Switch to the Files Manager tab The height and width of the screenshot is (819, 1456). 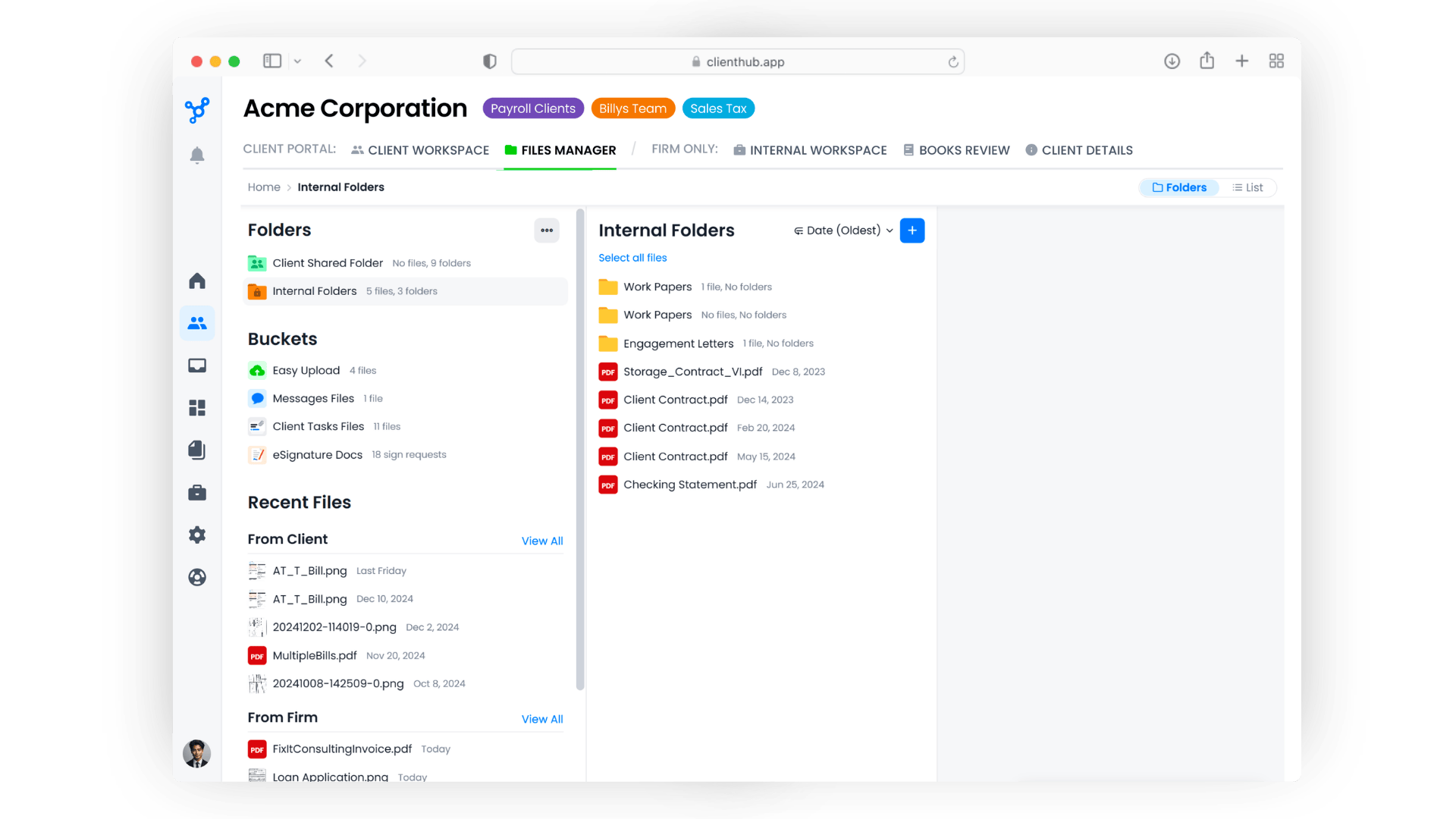(567, 150)
